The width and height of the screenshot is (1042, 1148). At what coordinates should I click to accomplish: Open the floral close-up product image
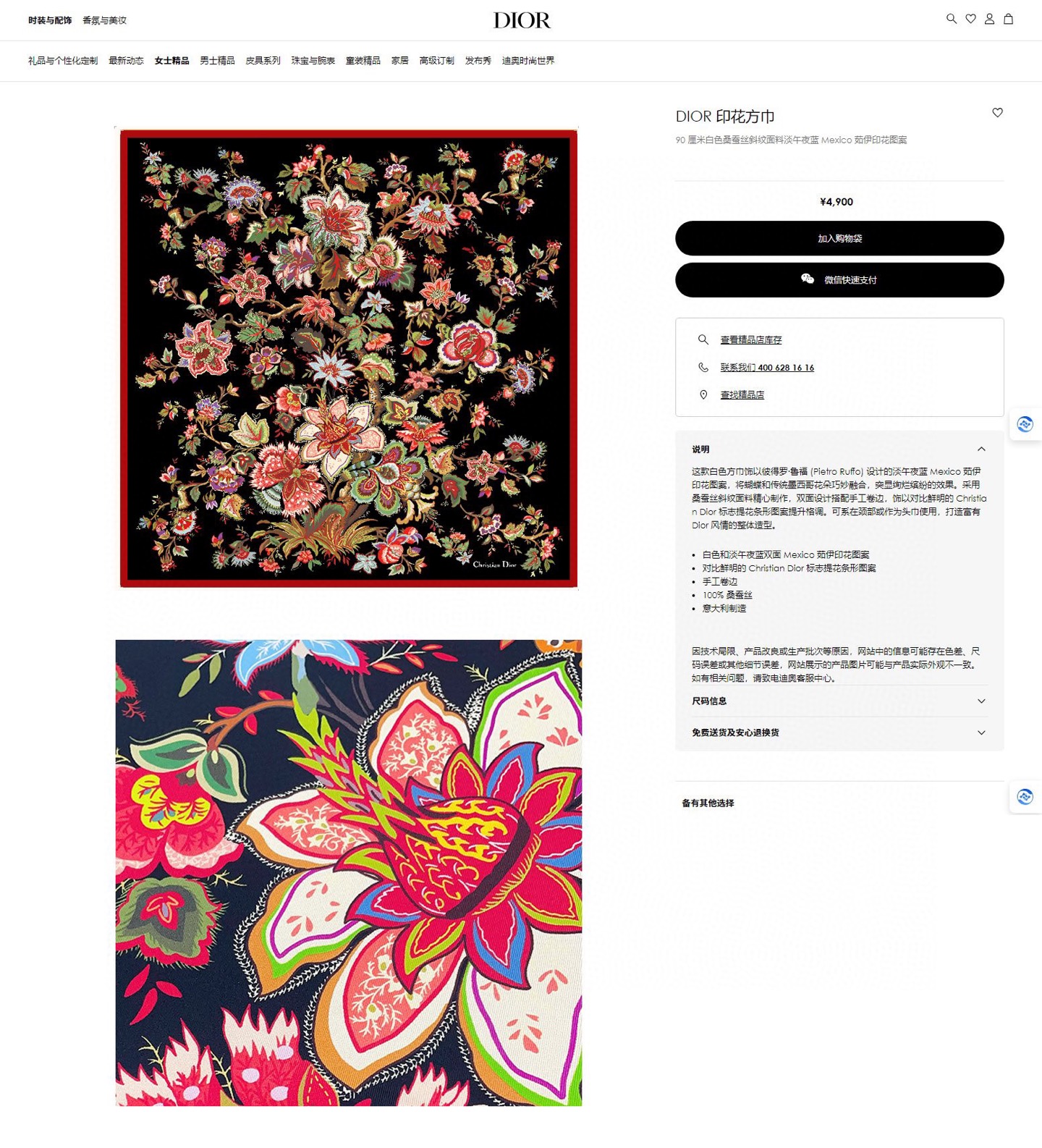point(349,872)
